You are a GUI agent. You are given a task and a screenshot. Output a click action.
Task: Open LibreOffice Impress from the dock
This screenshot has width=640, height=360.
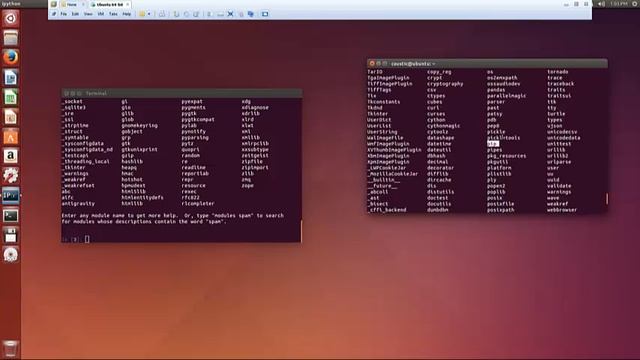[x=11, y=117]
